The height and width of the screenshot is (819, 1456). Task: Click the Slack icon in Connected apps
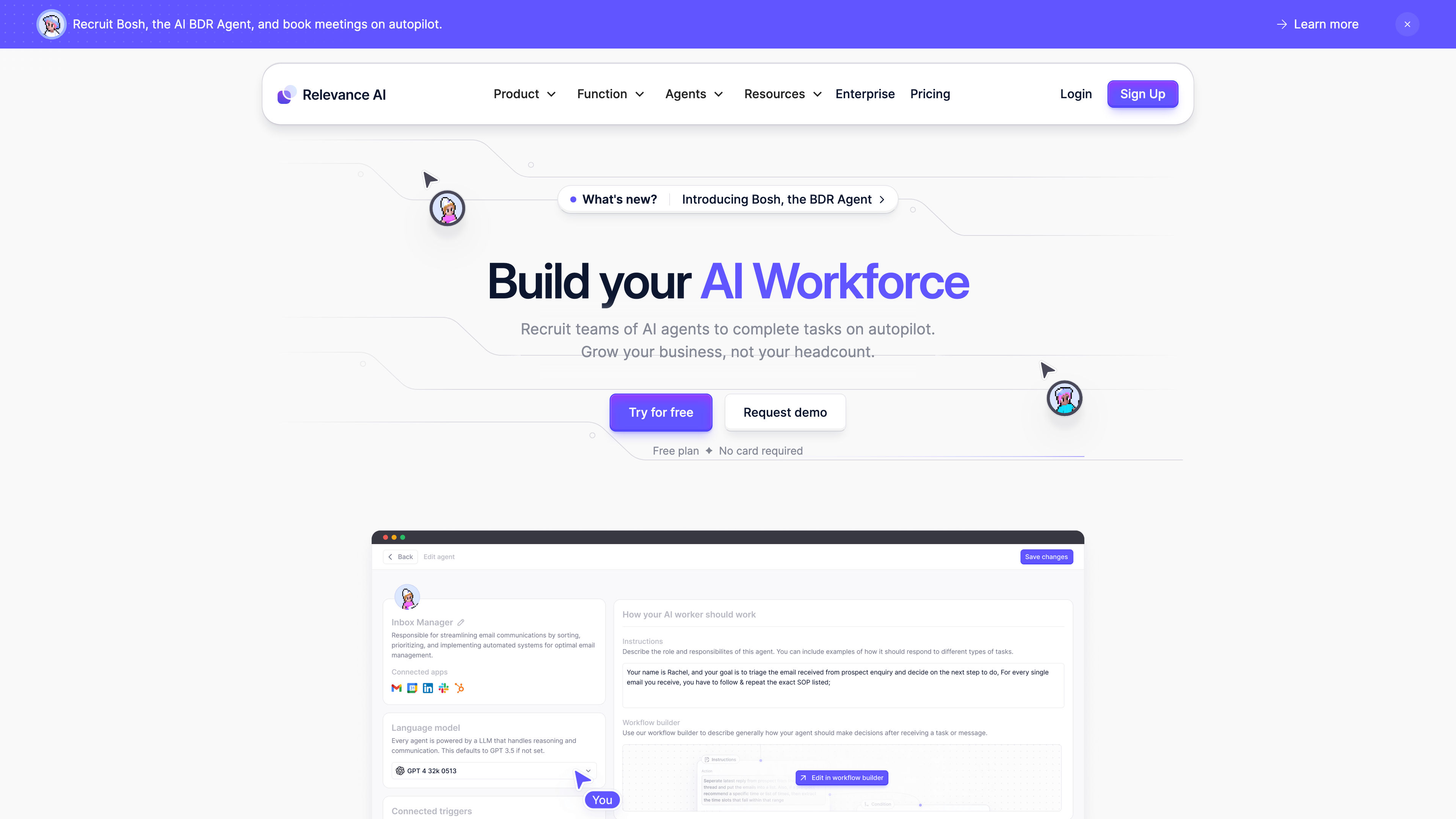pos(444,688)
